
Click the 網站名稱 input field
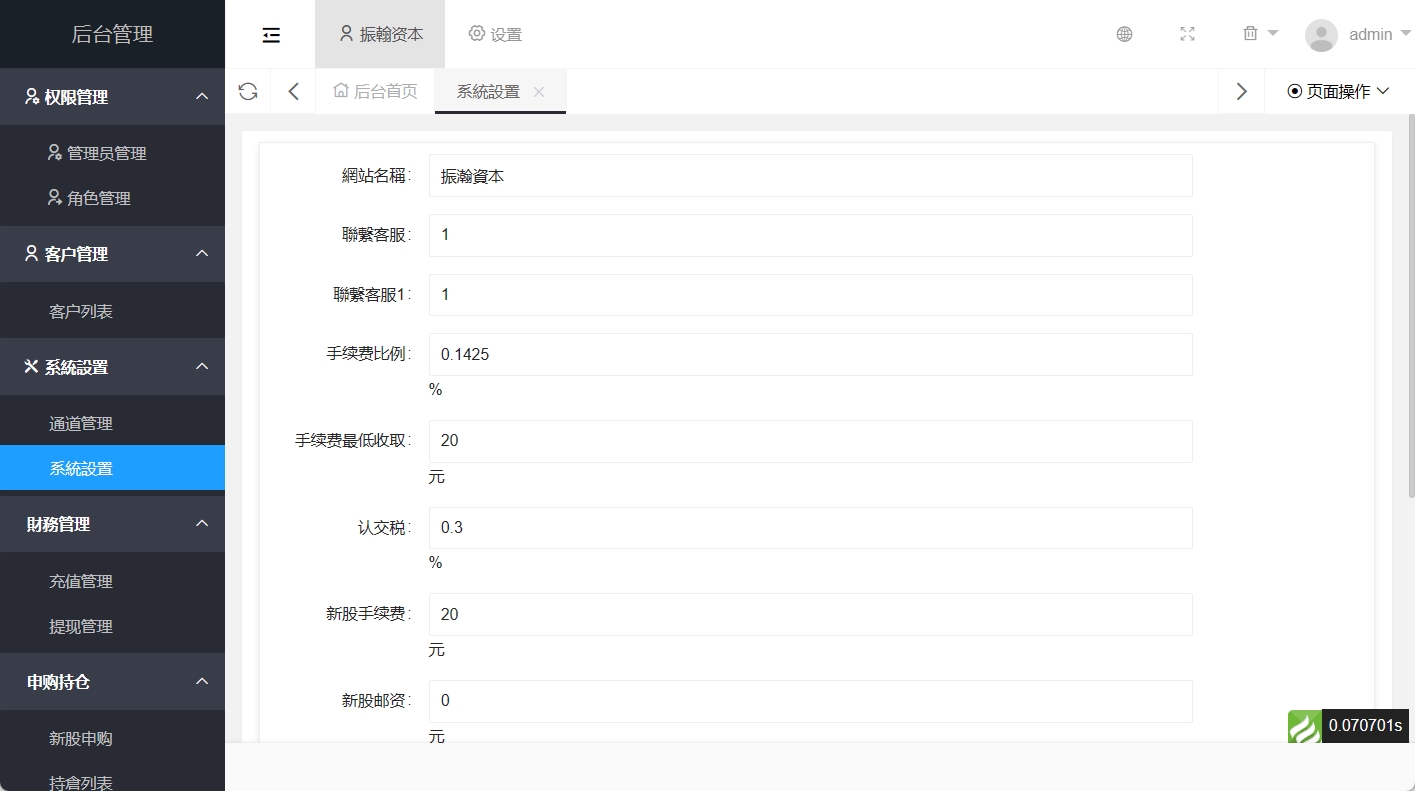pyautogui.click(x=810, y=176)
